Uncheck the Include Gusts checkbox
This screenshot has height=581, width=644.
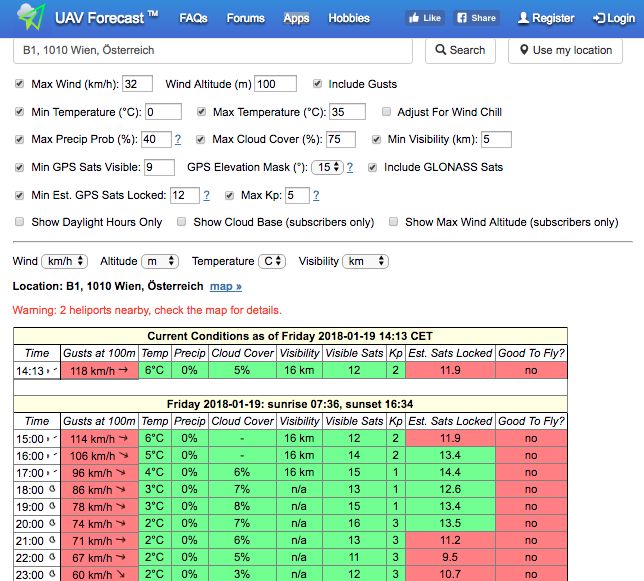point(318,84)
